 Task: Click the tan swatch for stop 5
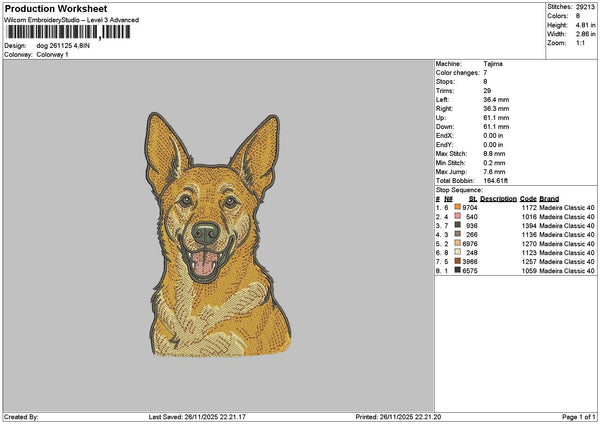pos(457,243)
